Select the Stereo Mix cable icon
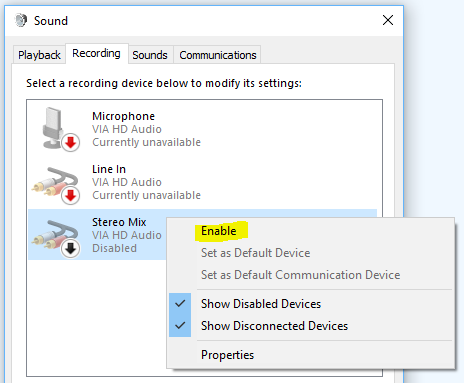 56,238
